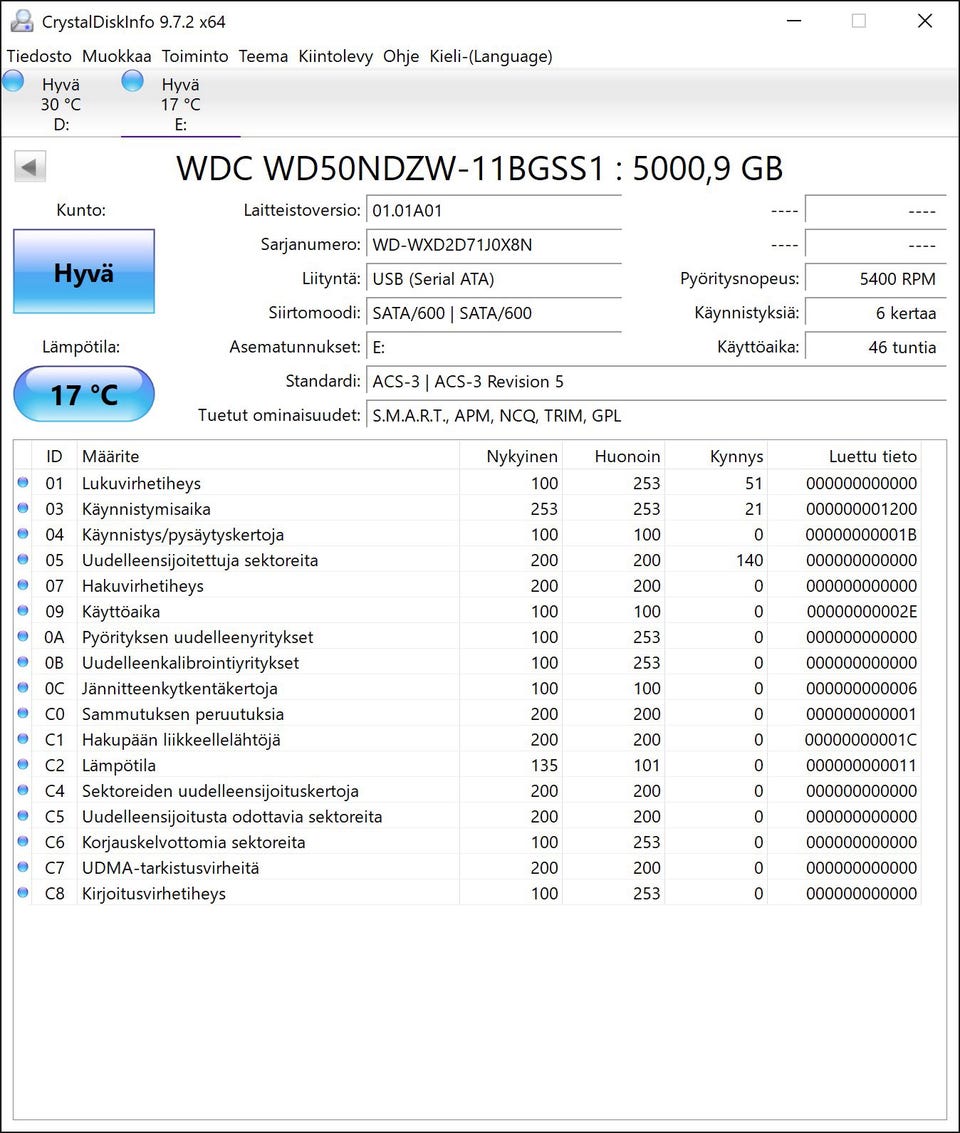The width and height of the screenshot is (960, 1133).
Task: Click the blue Hyvä health status button
Action: (84, 272)
